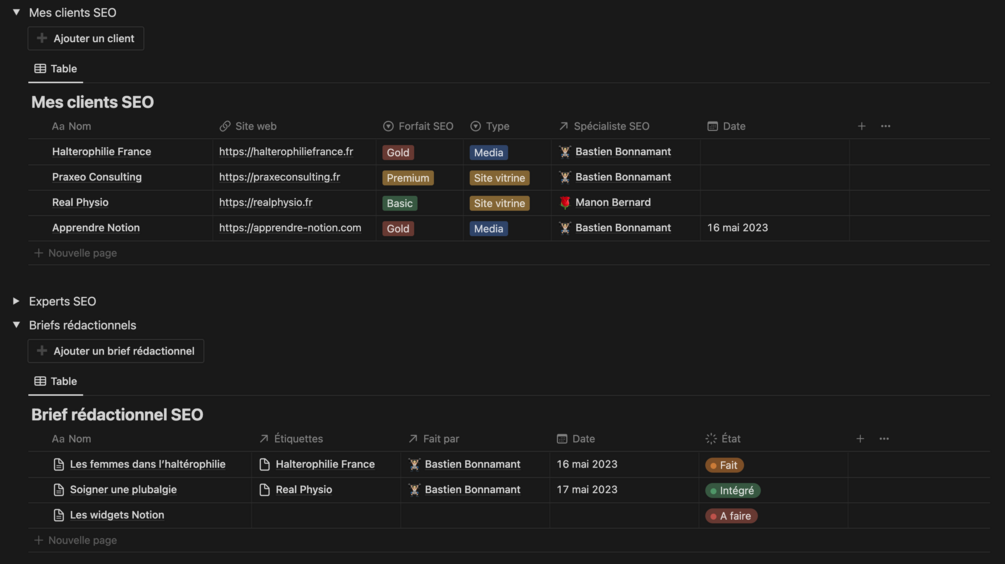This screenshot has height=564, width=1005.
Task: Open the Praxeo Consulting client page
Action: click(97, 177)
